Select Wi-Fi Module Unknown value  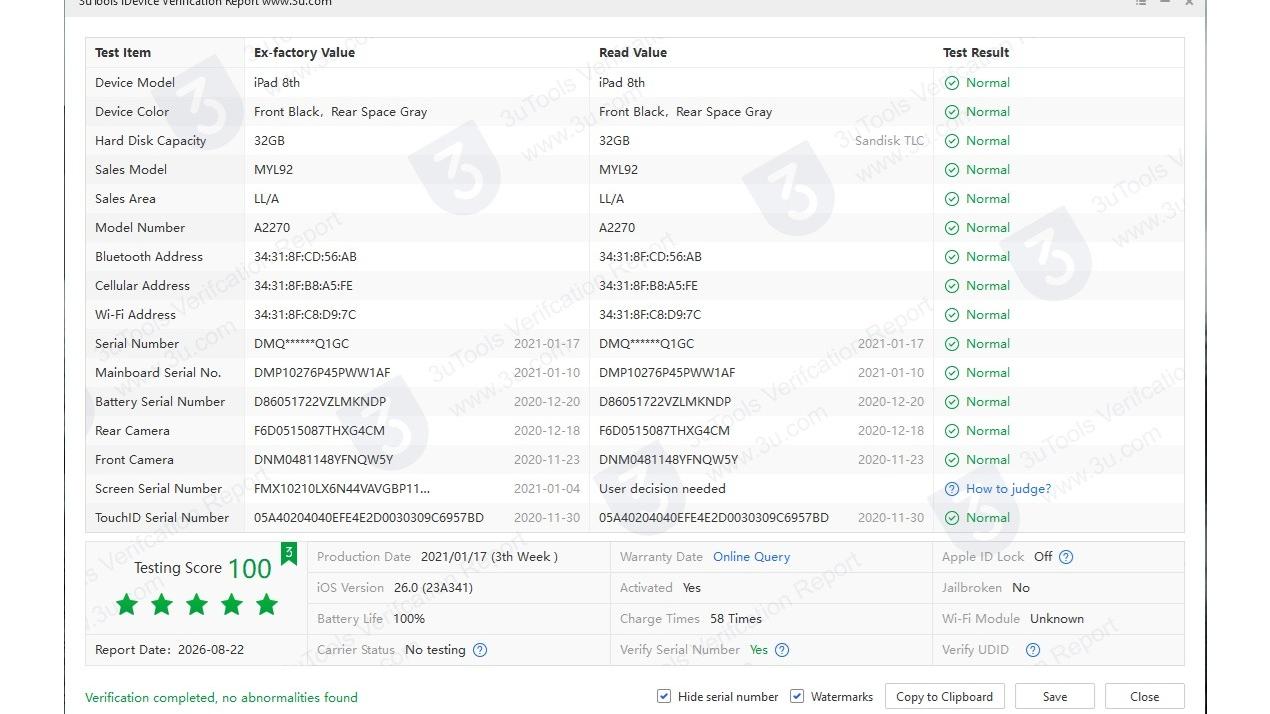(x=1057, y=619)
